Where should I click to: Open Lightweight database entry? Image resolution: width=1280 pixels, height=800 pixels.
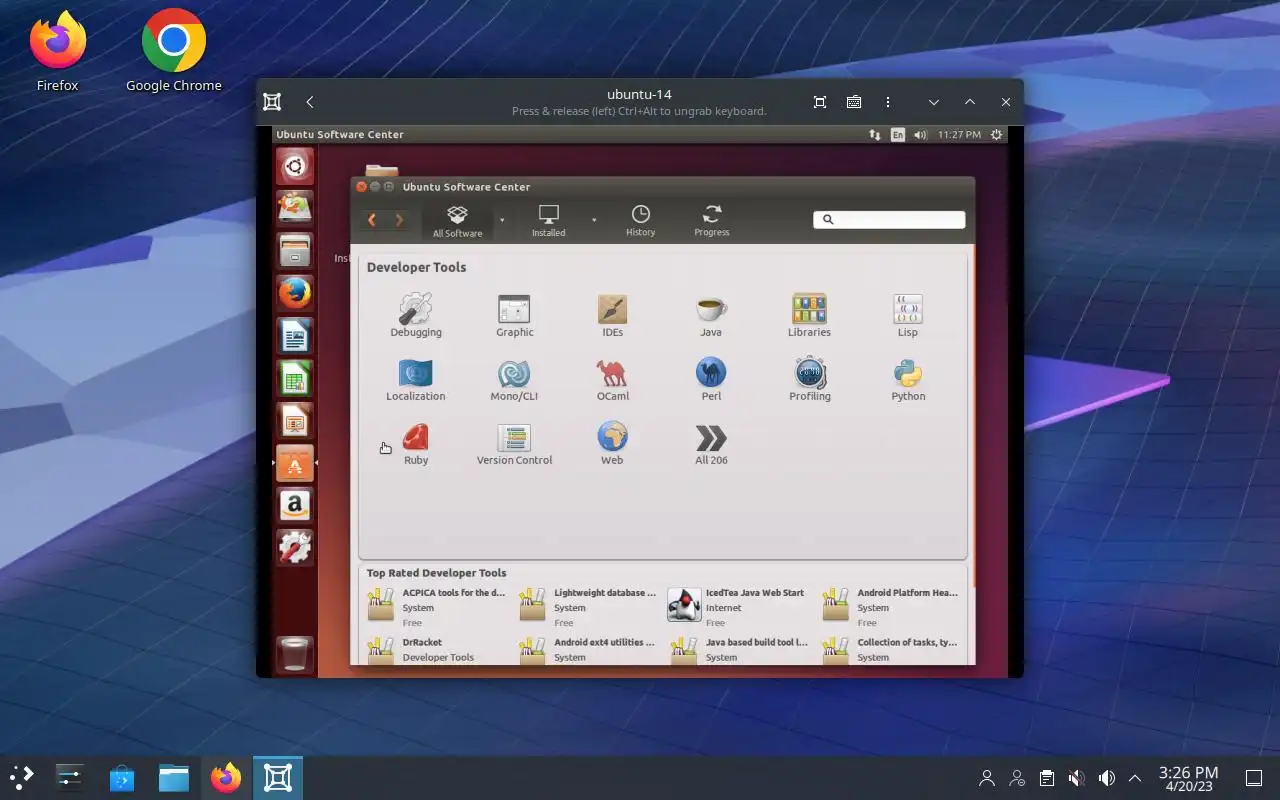(x=588, y=607)
